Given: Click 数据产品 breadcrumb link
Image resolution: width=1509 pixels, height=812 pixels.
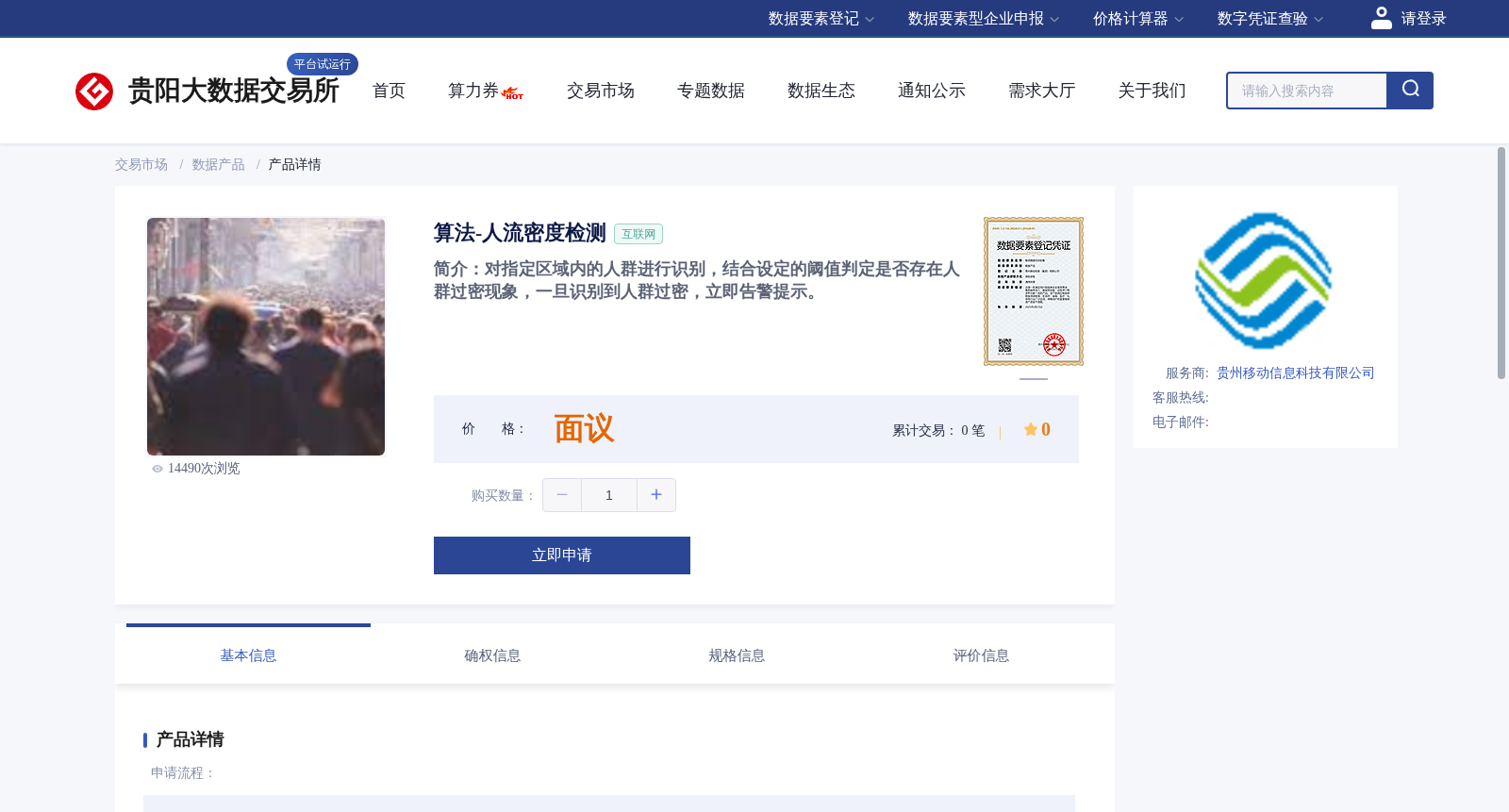Looking at the screenshot, I should (x=219, y=165).
